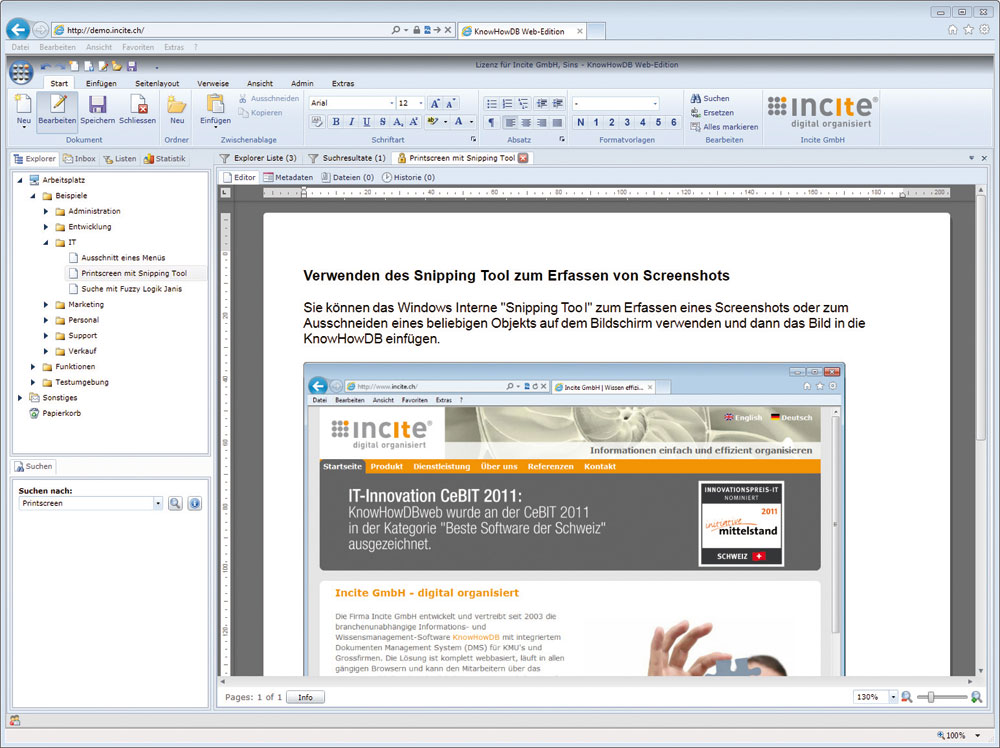Justify text alignment
This screenshot has width=1000, height=748.
[557, 122]
